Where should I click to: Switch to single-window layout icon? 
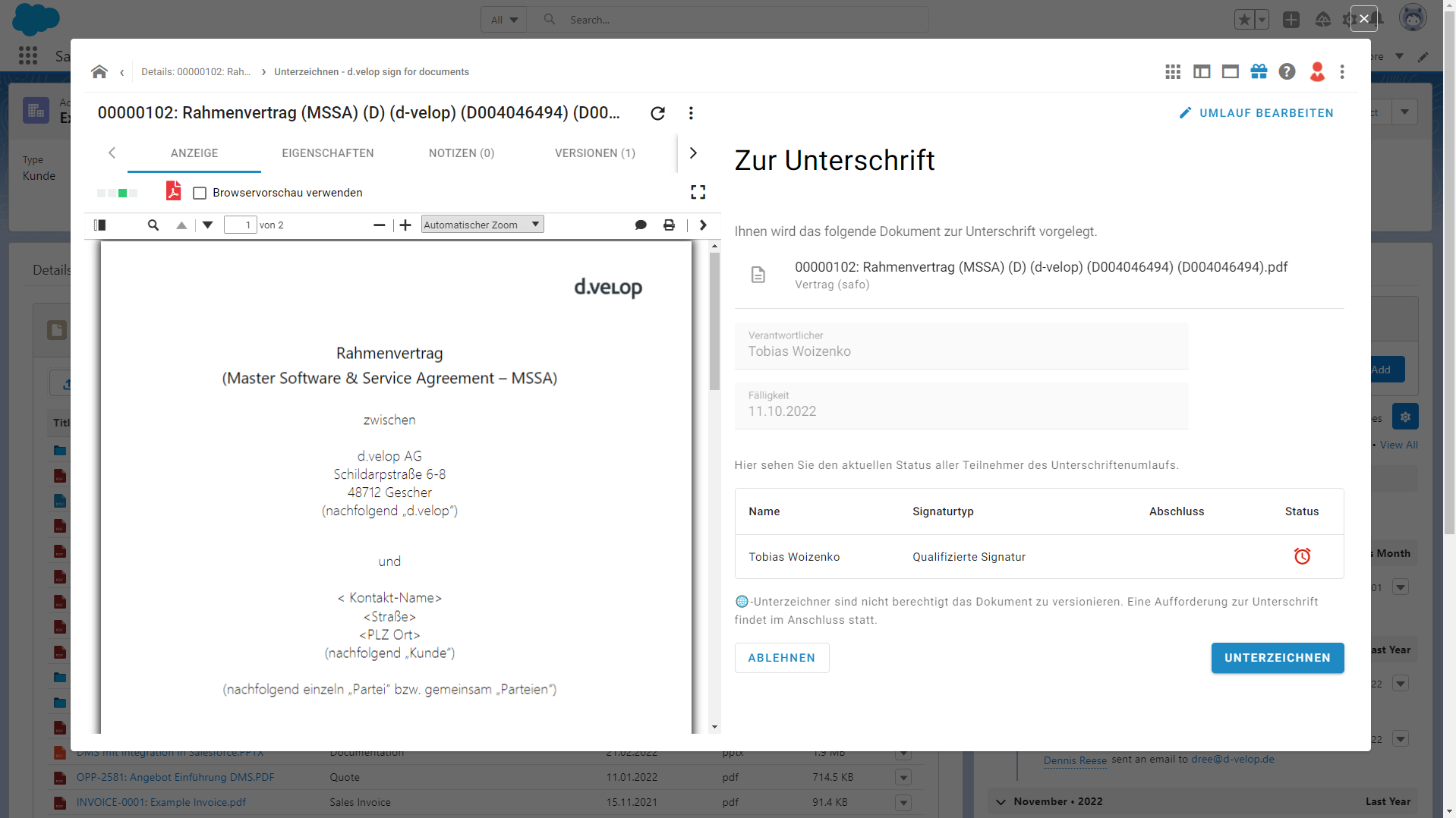tap(1231, 71)
